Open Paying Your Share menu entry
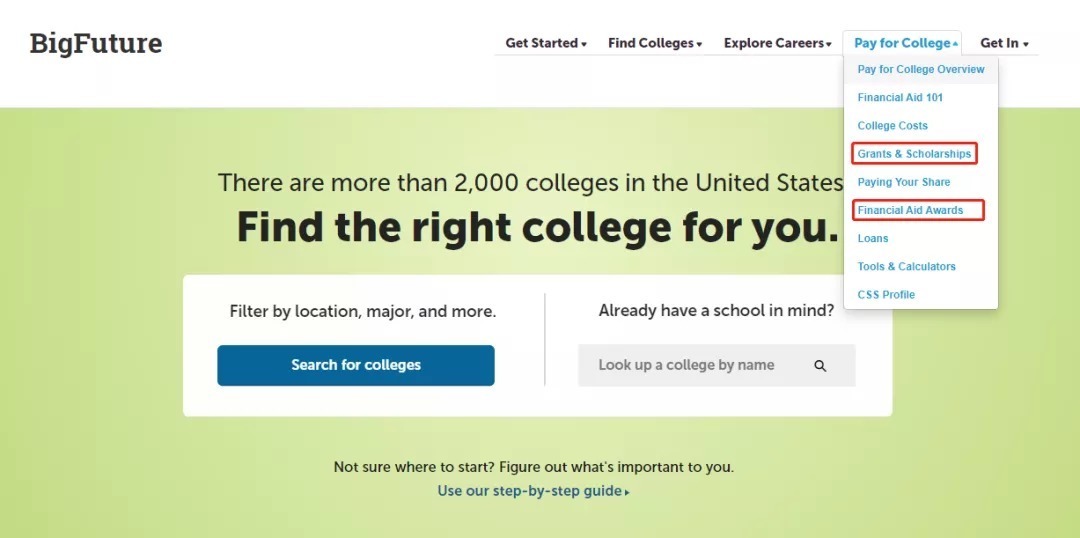Image resolution: width=1080 pixels, height=538 pixels. (x=904, y=182)
